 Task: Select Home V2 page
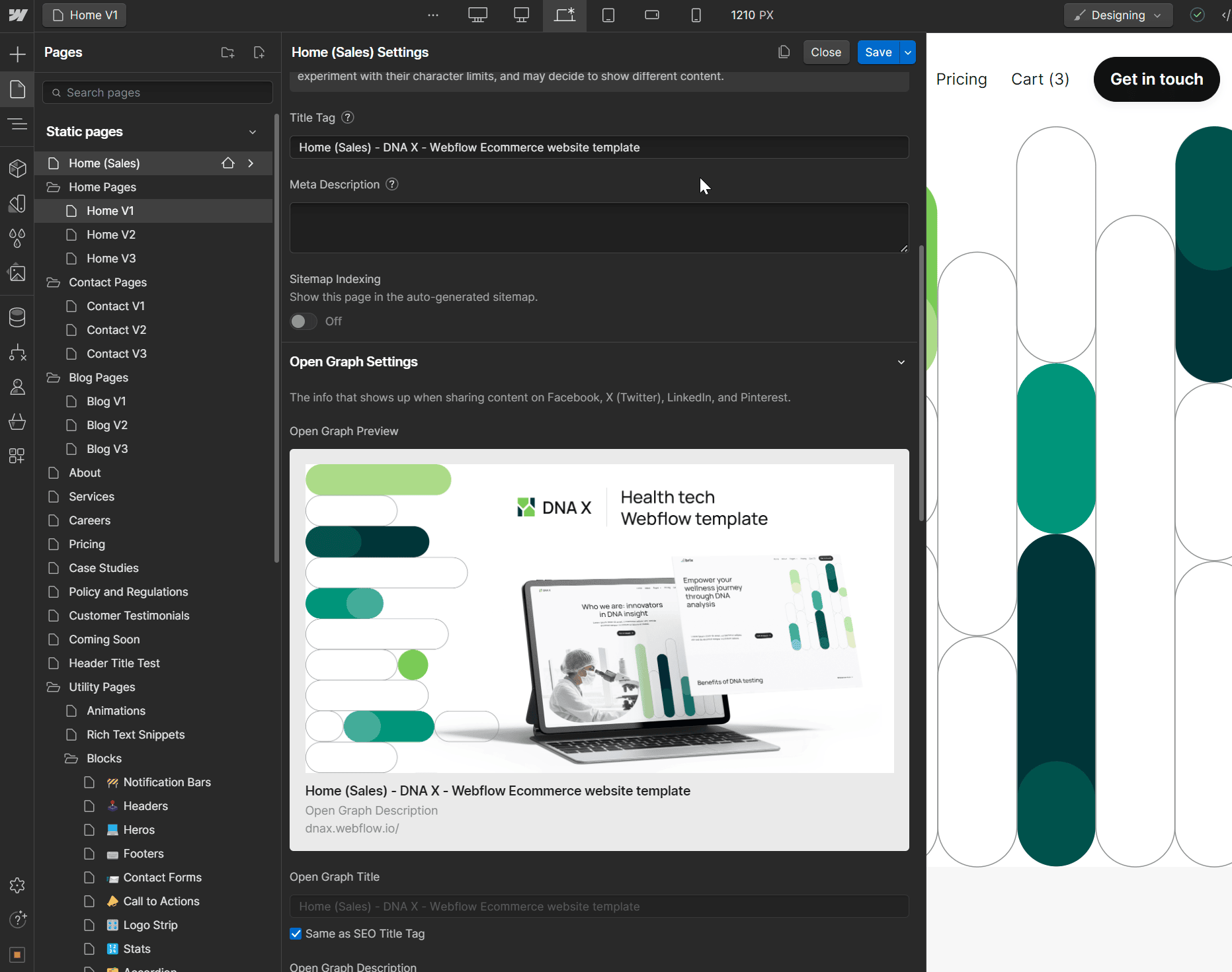click(153, 235)
